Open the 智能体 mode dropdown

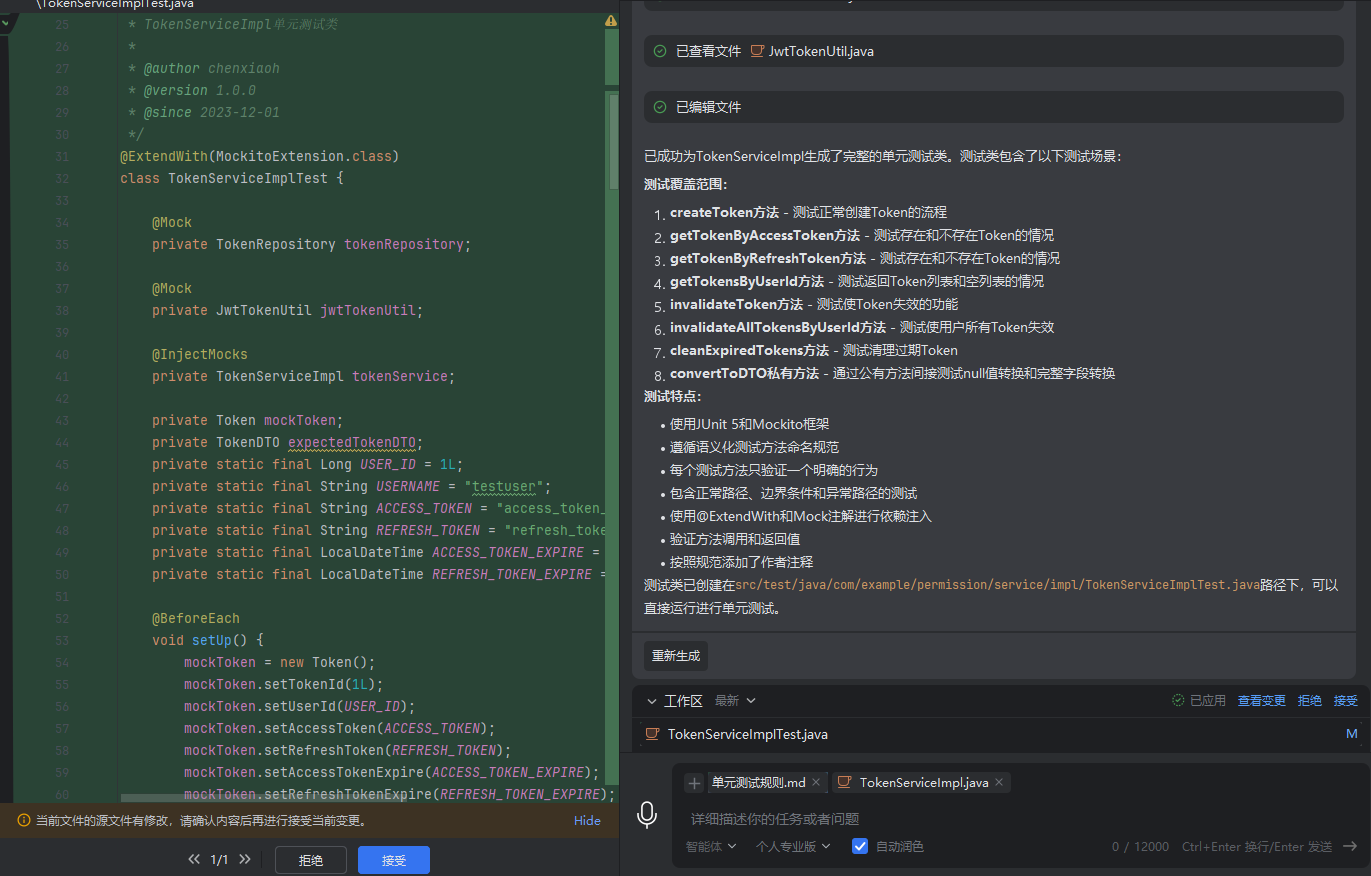[x=711, y=846]
